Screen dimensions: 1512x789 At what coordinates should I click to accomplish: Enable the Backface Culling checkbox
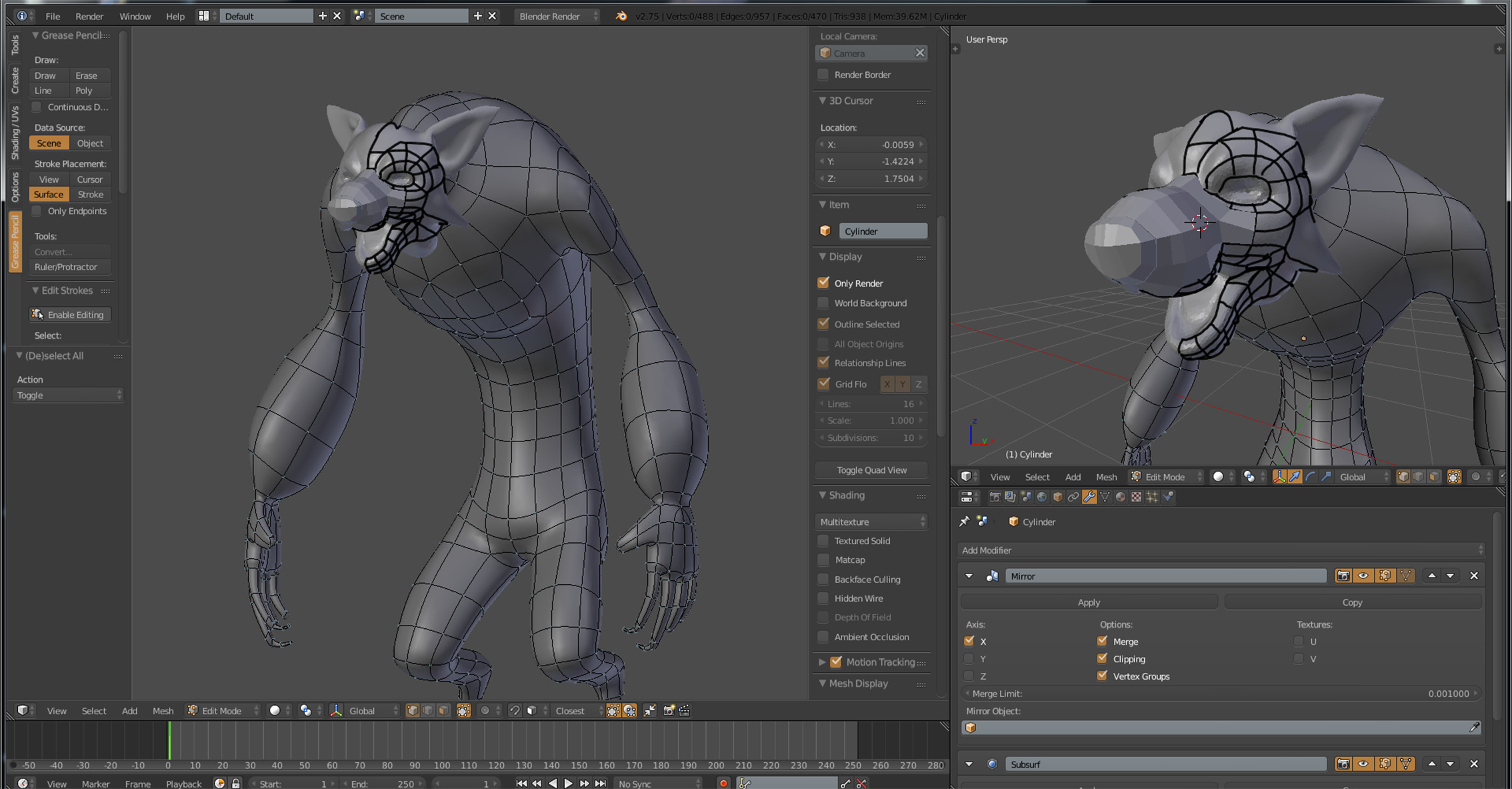click(x=824, y=579)
